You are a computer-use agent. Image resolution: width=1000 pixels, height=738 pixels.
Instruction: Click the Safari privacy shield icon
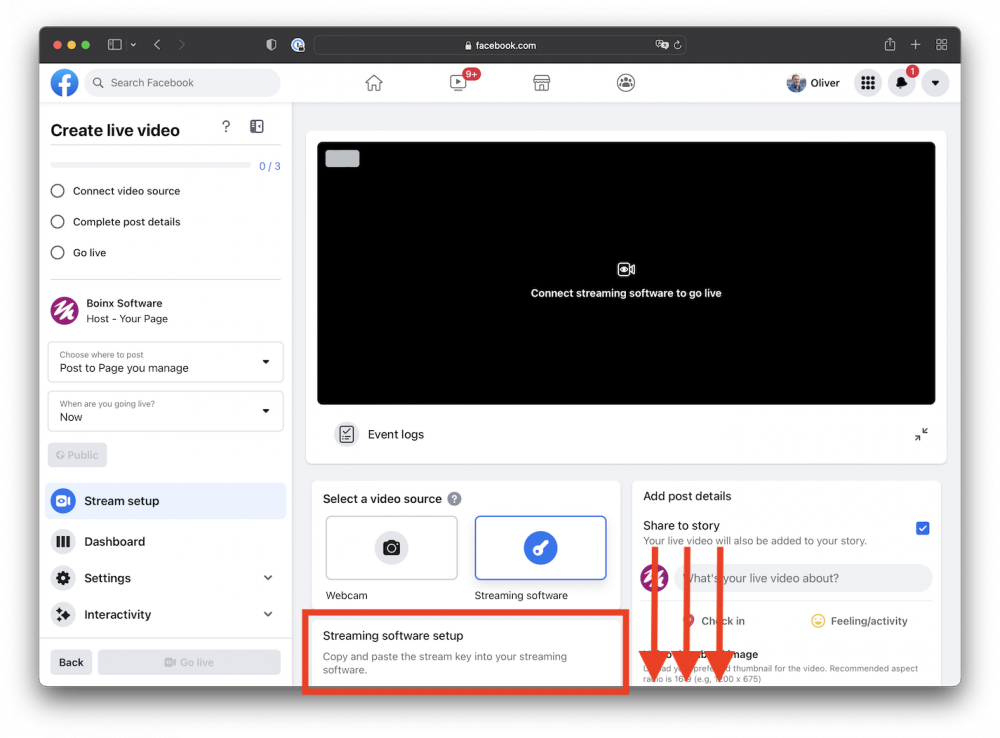coord(271,45)
